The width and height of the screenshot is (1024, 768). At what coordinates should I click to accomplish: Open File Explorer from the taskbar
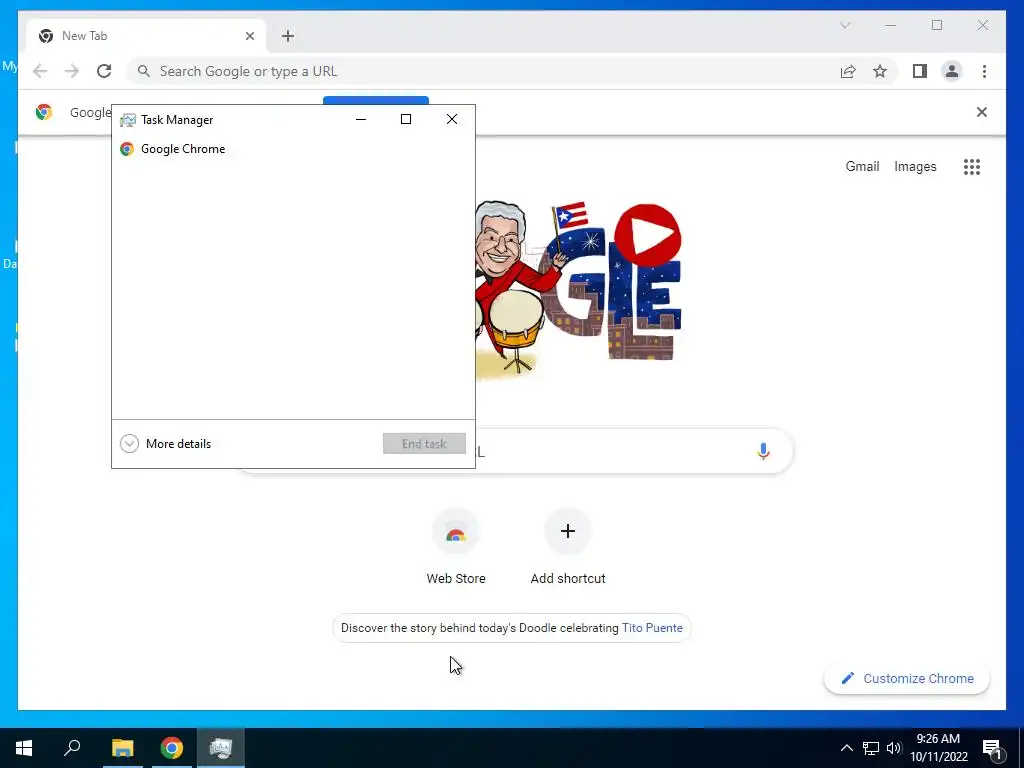click(122, 748)
